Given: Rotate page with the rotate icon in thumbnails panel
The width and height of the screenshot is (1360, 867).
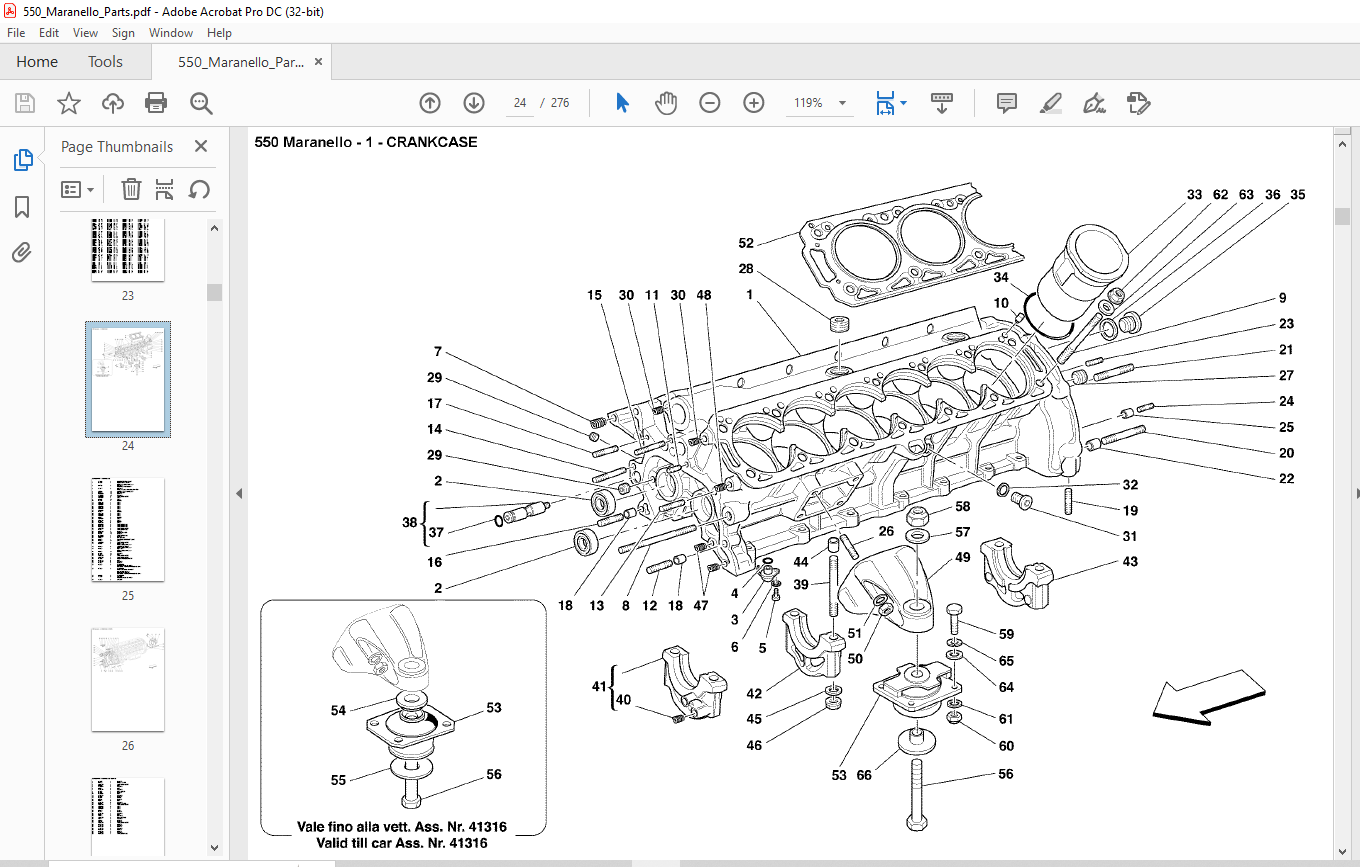Looking at the screenshot, I should 199,189.
